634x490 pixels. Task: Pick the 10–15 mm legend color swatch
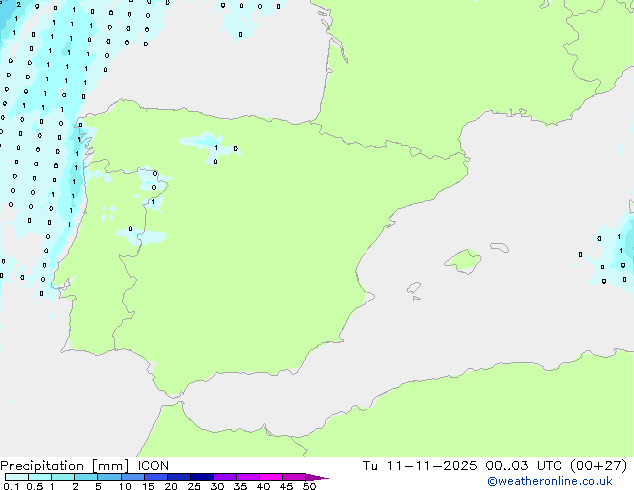click(x=133, y=477)
